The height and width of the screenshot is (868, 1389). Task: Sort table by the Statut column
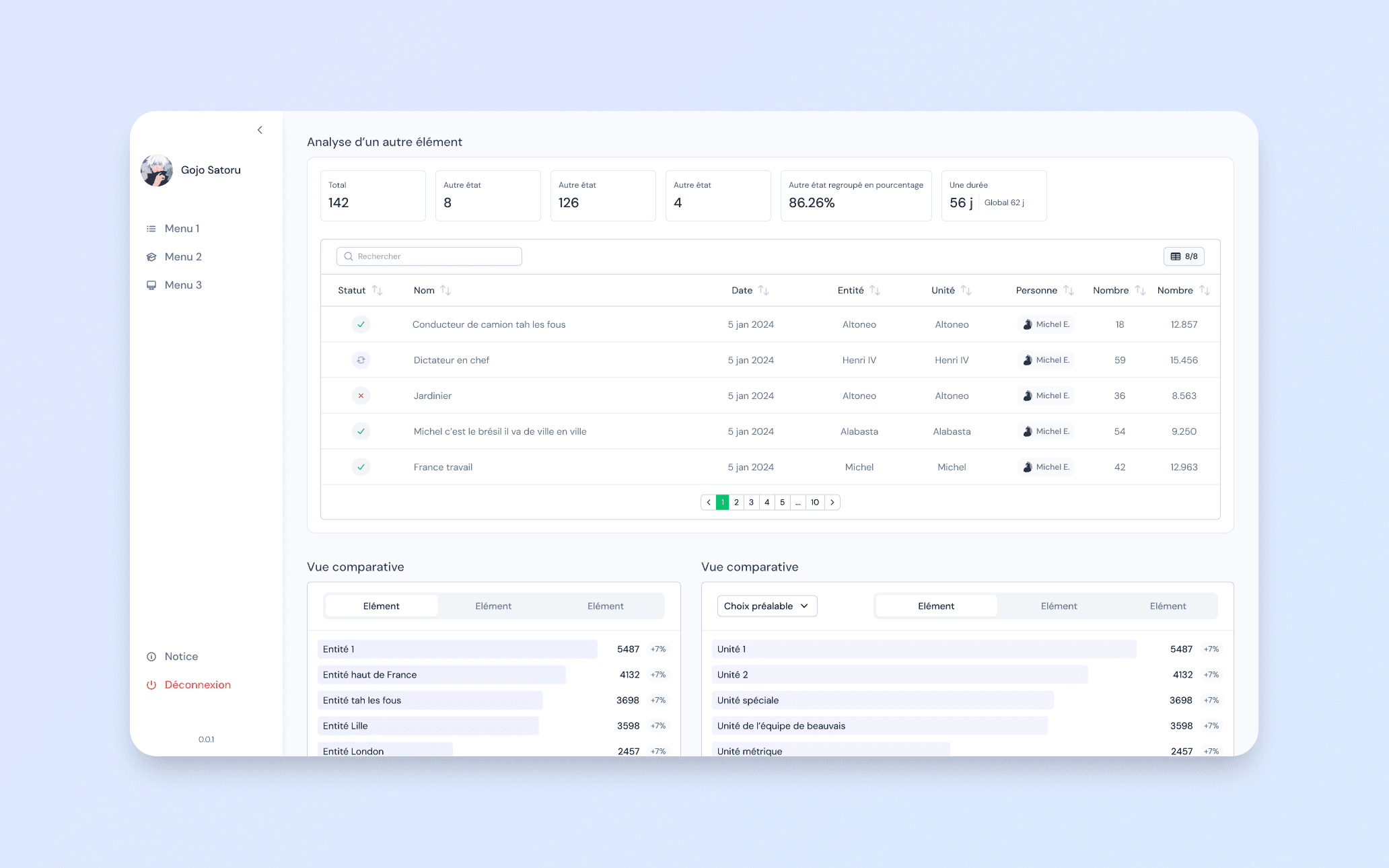coord(378,291)
